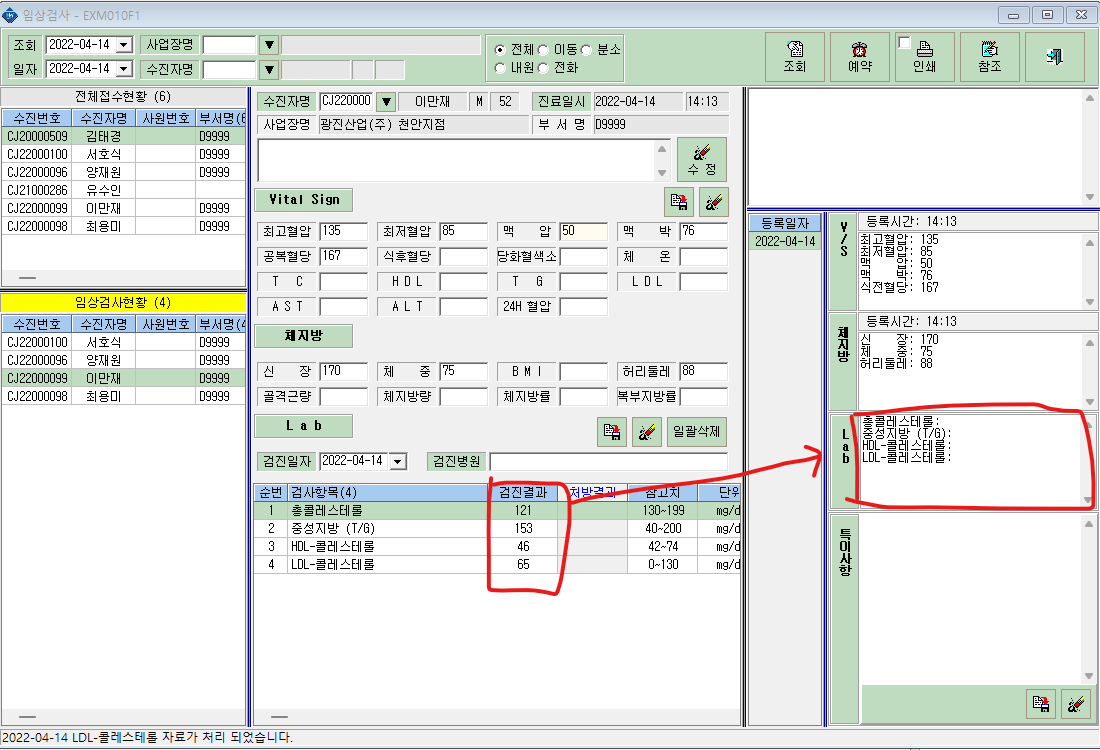Select the 체지방 side tab
Image resolution: width=1100 pixels, height=750 pixels.
tap(843, 362)
